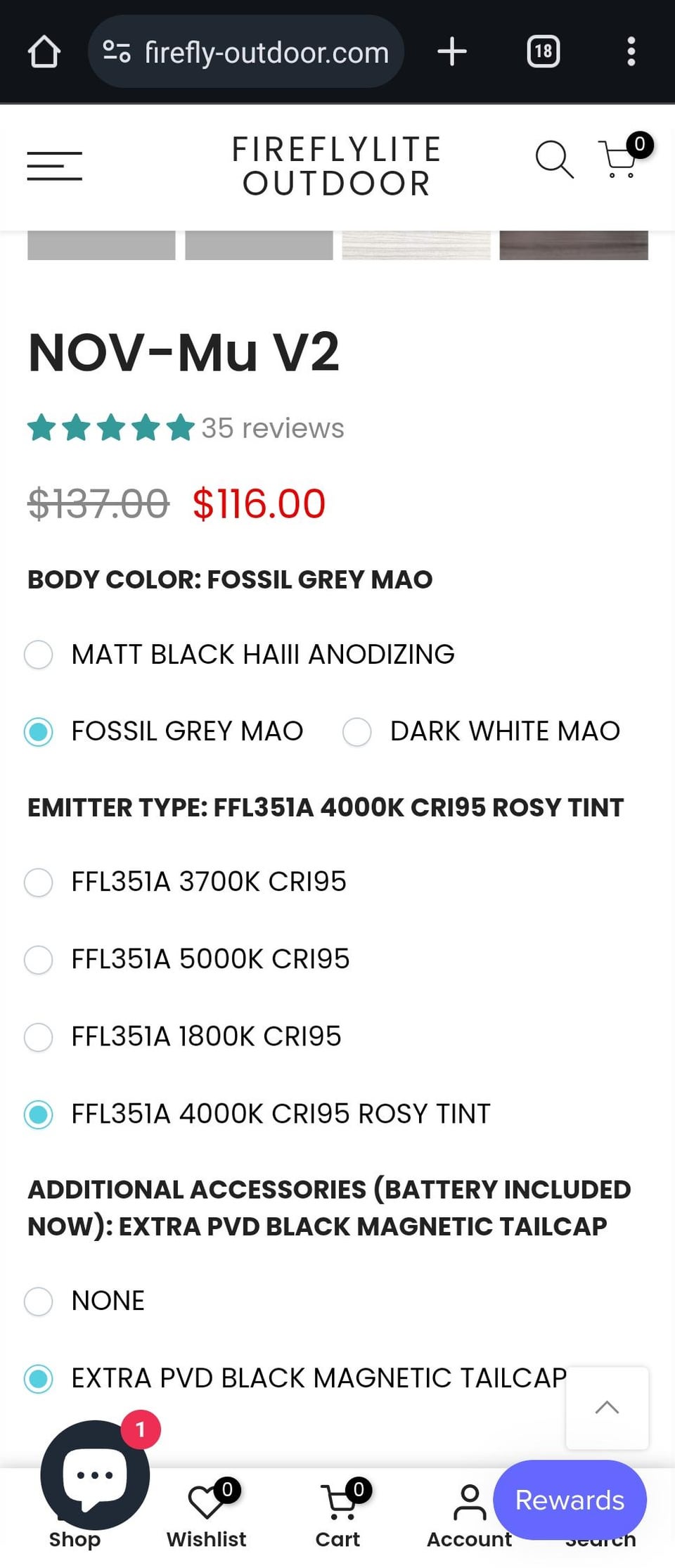
Task: Open the live chat bubble
Action: [x=95, y=1474]
